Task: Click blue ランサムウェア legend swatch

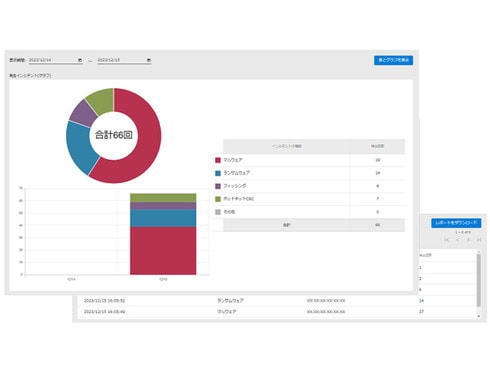Action: pos(218,173)
